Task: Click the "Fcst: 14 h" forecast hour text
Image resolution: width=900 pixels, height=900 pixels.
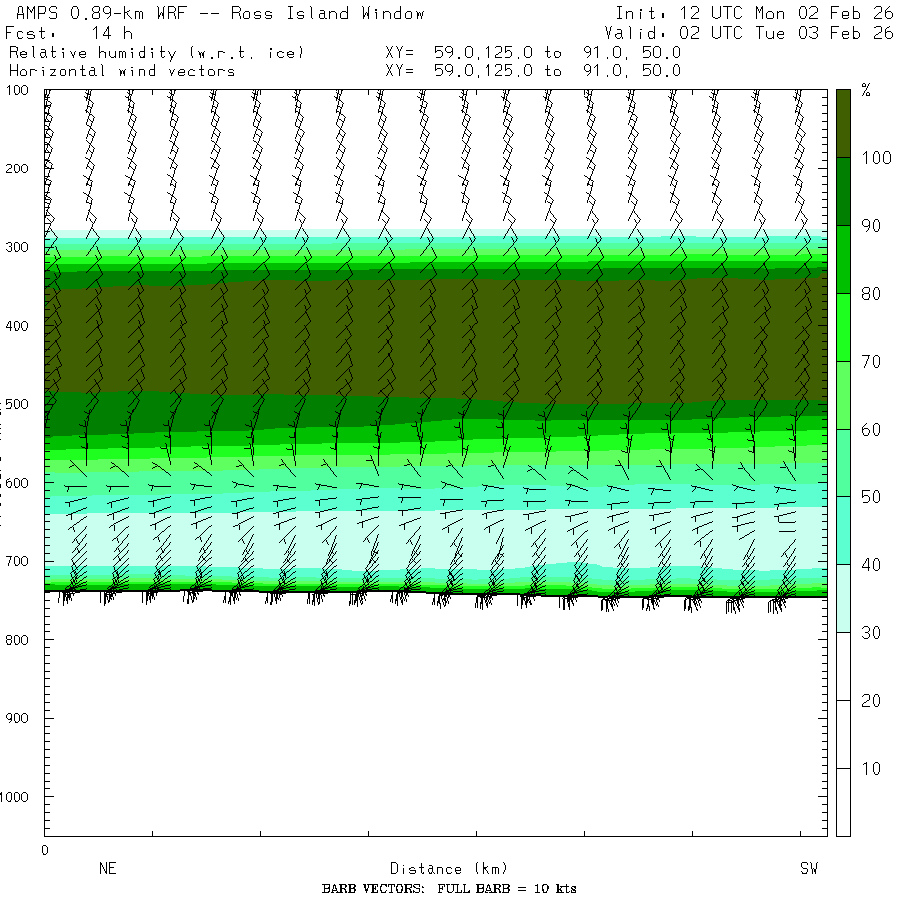Action: 68,33
